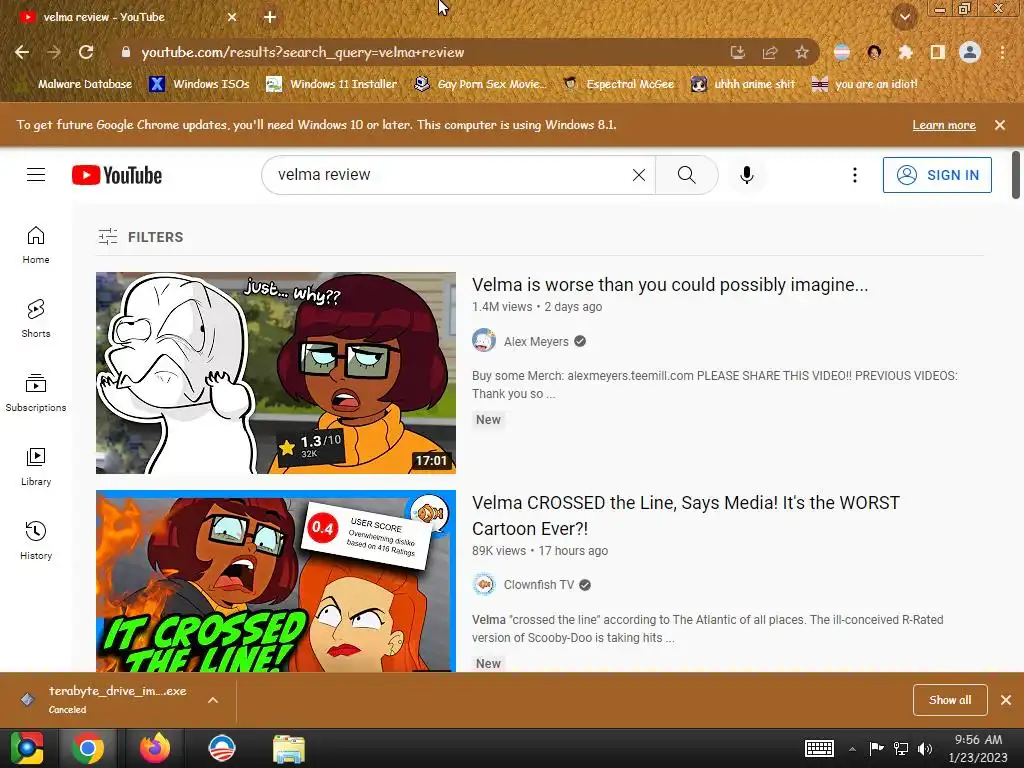The width and height of the screenshot is (1024, 768).
Task: Open 'Velma CROSSED the Line' video title
Action: point(686,515)
